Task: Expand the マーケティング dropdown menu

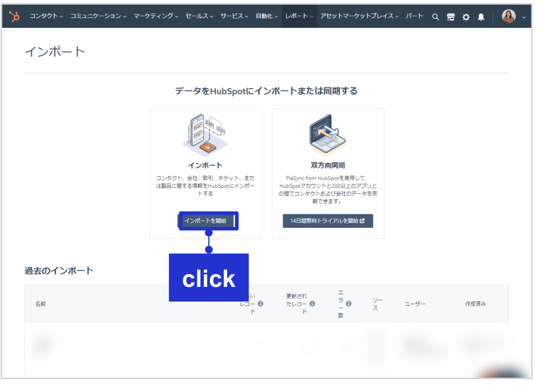Action: click(x=156, y=16)
